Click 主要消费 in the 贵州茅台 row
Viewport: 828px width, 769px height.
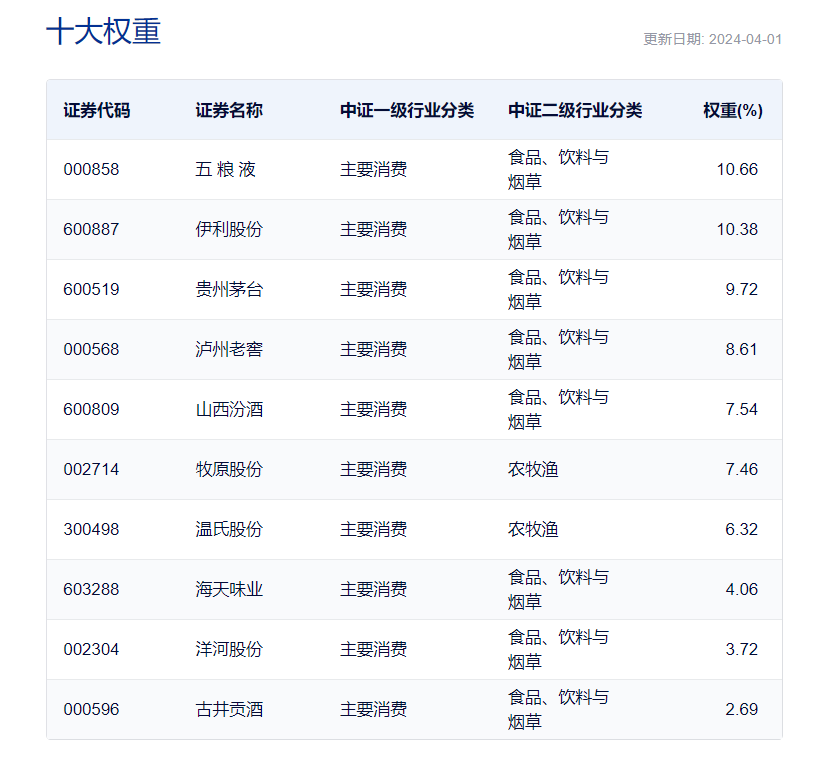click(x=373, y=289)
